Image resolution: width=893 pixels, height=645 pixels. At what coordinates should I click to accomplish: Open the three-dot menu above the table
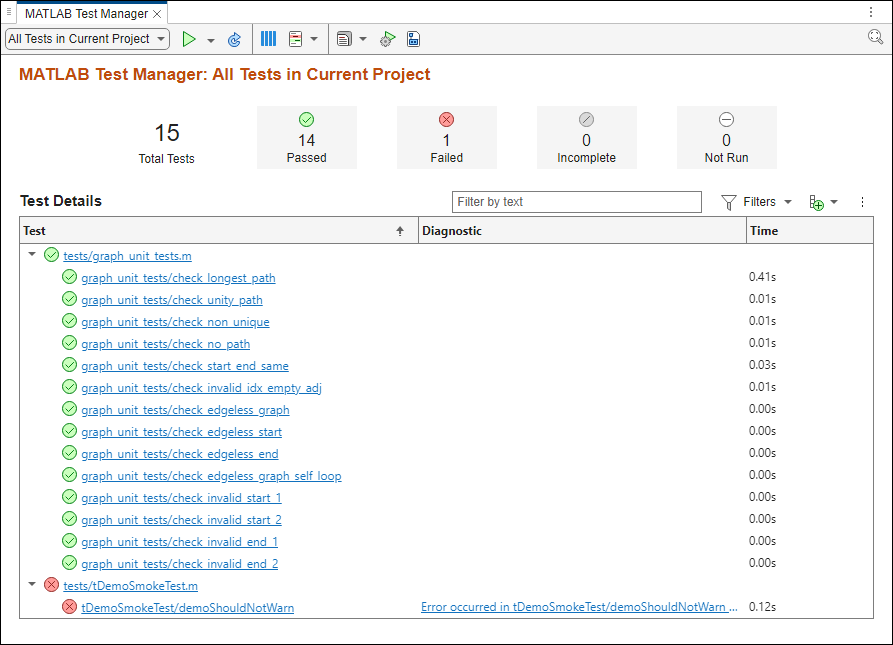pyautogui.click(x=862, y=202)
